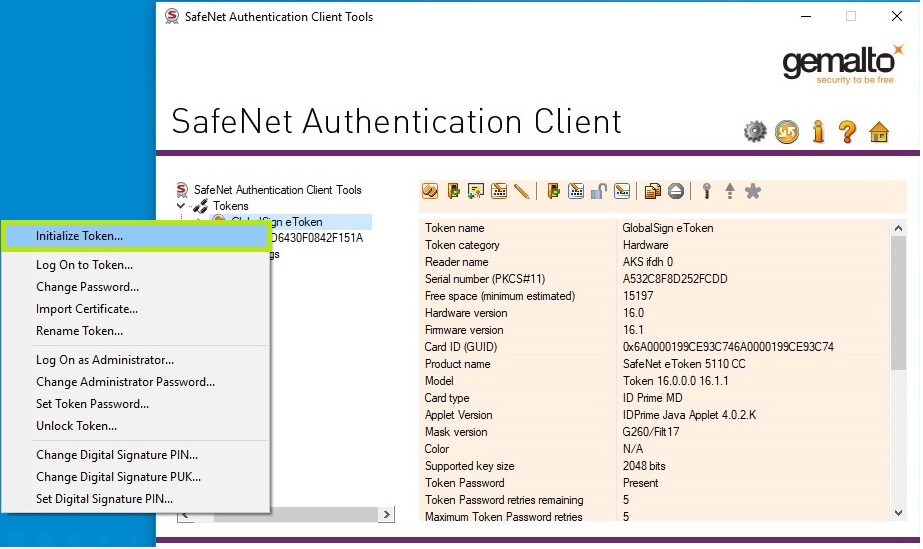The image size is (923, 549).
Task: Click the open padlock Unlock Token icon
Action: pos(599,191)
